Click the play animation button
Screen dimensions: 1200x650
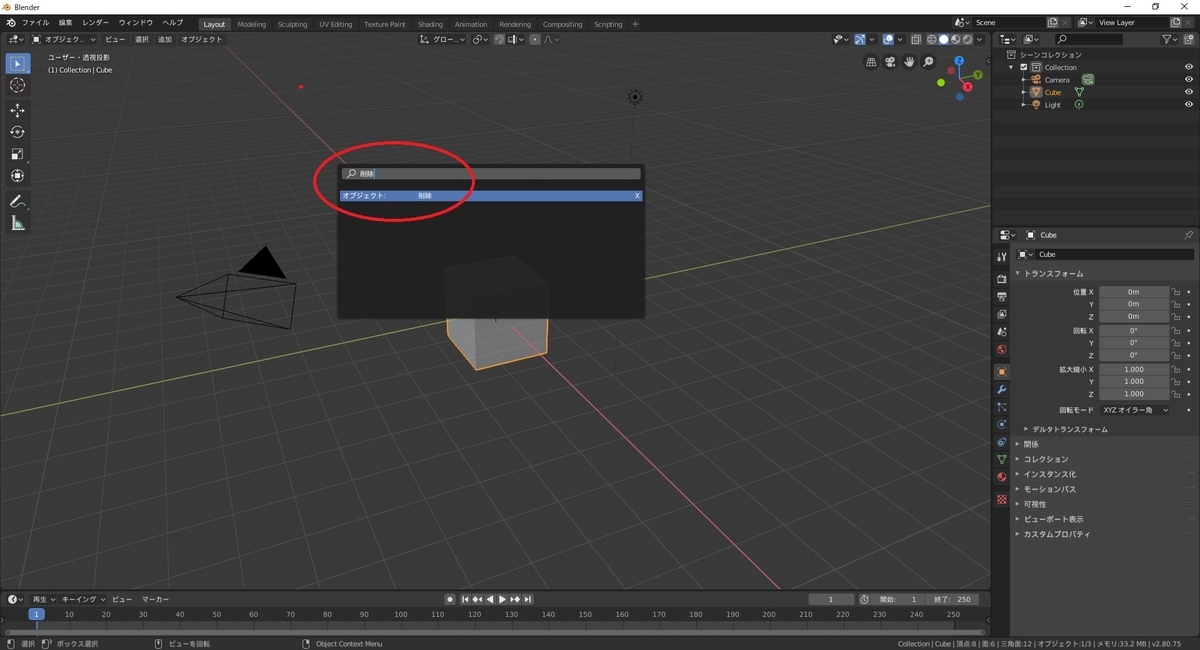(x=502, y=599)
